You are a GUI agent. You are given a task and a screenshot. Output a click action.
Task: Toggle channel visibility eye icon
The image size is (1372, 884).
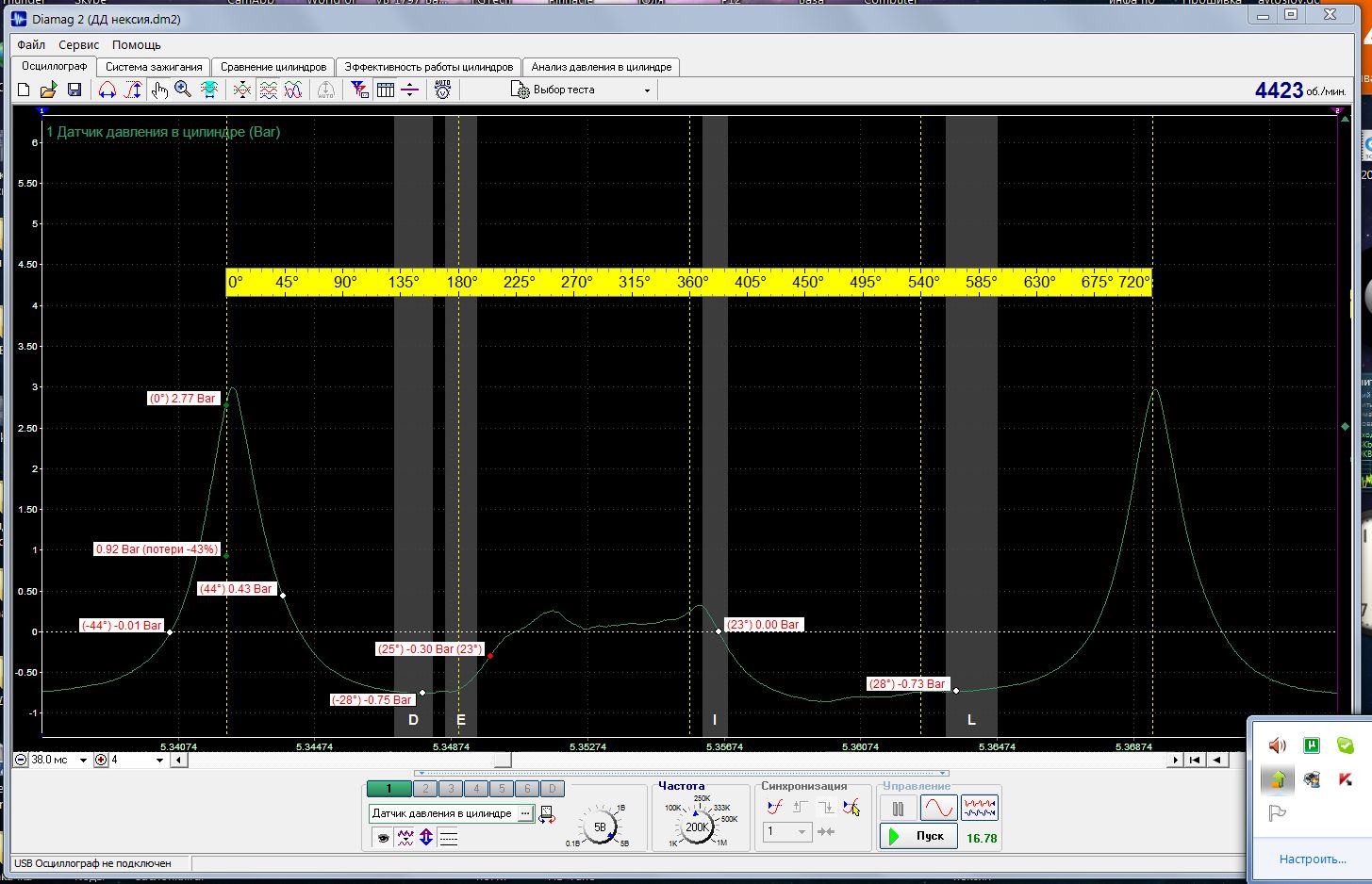click(x=383, y=837)
